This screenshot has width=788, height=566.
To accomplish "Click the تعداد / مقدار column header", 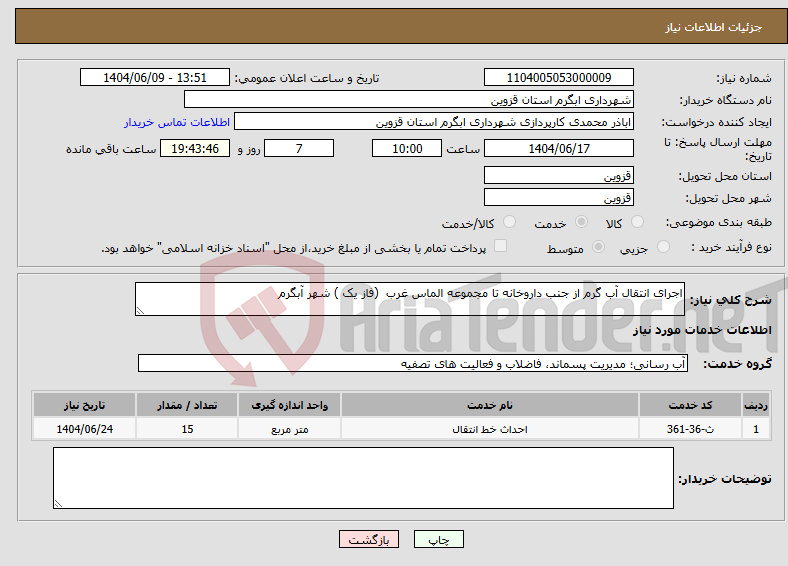I will click(187, 405).
